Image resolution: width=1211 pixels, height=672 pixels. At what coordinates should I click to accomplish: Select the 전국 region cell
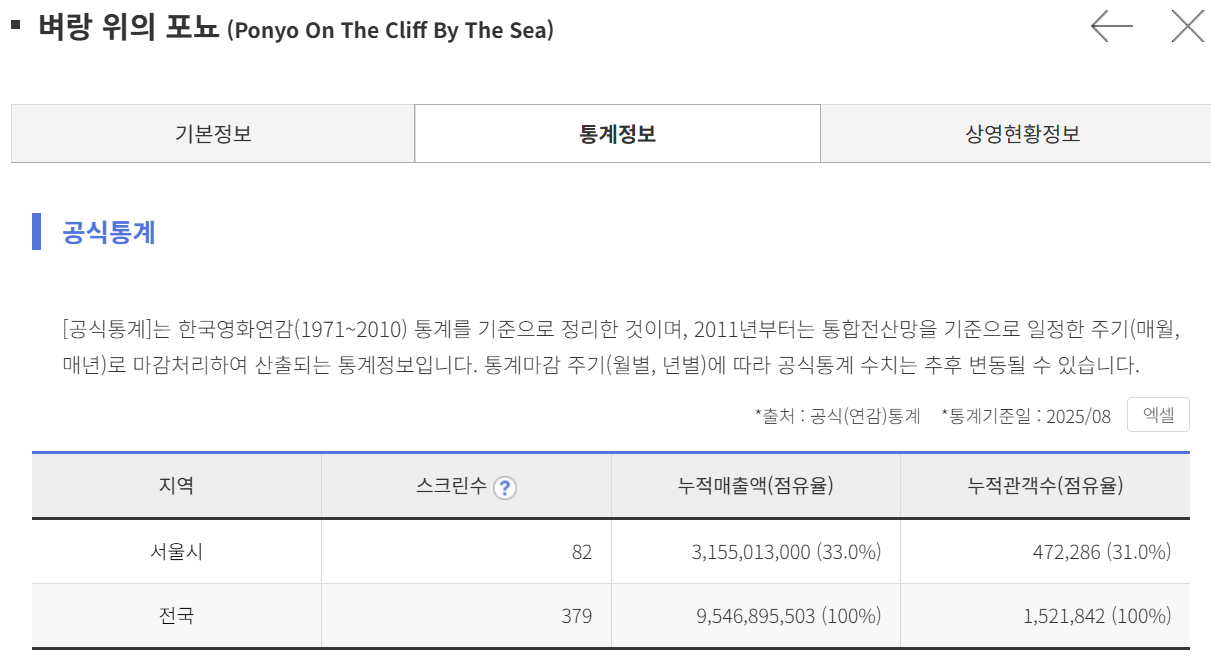(x=176, y=615)
